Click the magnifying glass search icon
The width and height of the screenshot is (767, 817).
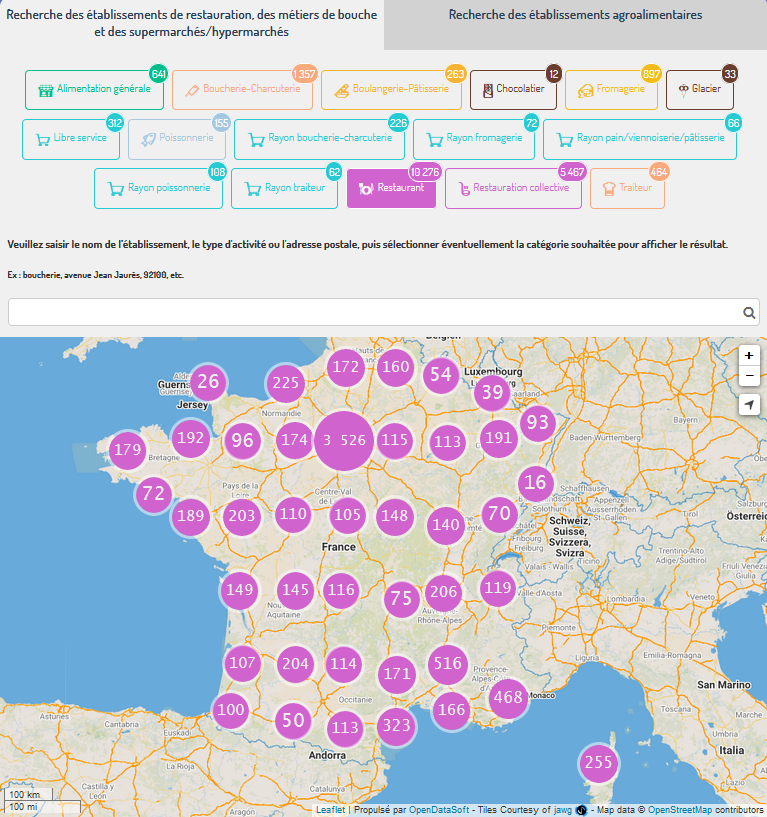click(749, 313)
